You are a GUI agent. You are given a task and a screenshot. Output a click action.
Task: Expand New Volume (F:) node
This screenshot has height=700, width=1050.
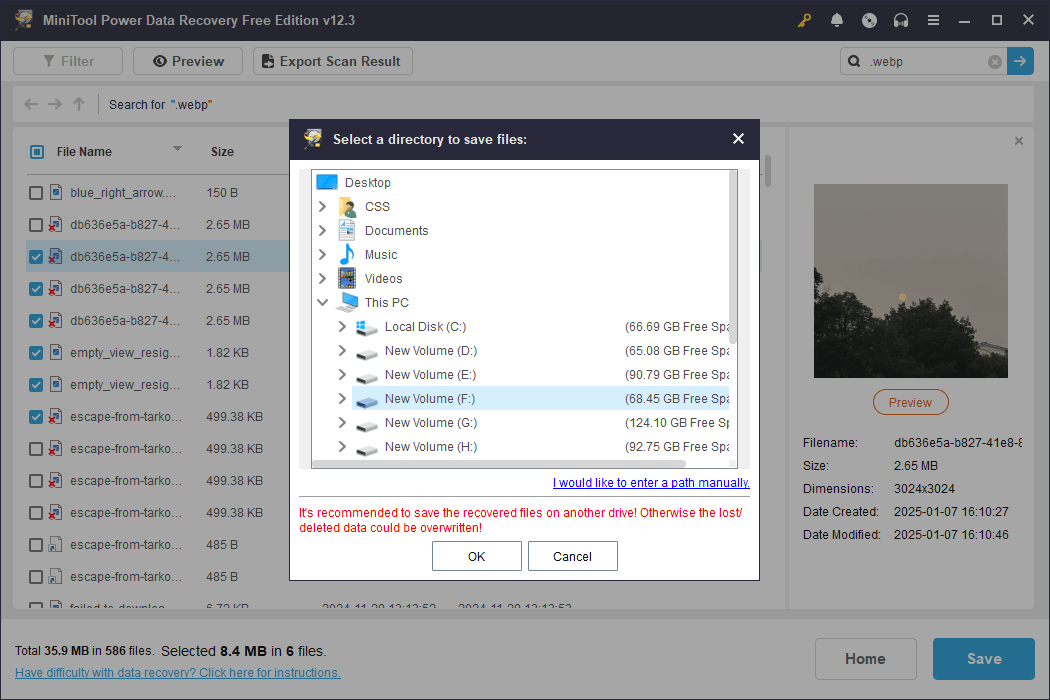342,399
